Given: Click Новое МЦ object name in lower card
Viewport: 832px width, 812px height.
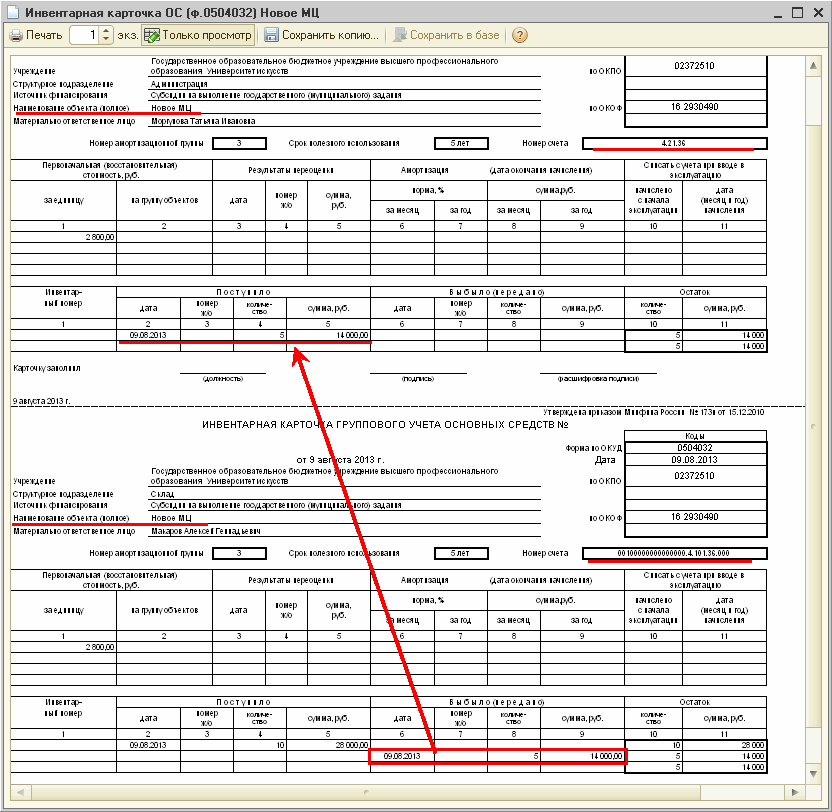Looking at the screenshot, I should click(x=171, y=519).
